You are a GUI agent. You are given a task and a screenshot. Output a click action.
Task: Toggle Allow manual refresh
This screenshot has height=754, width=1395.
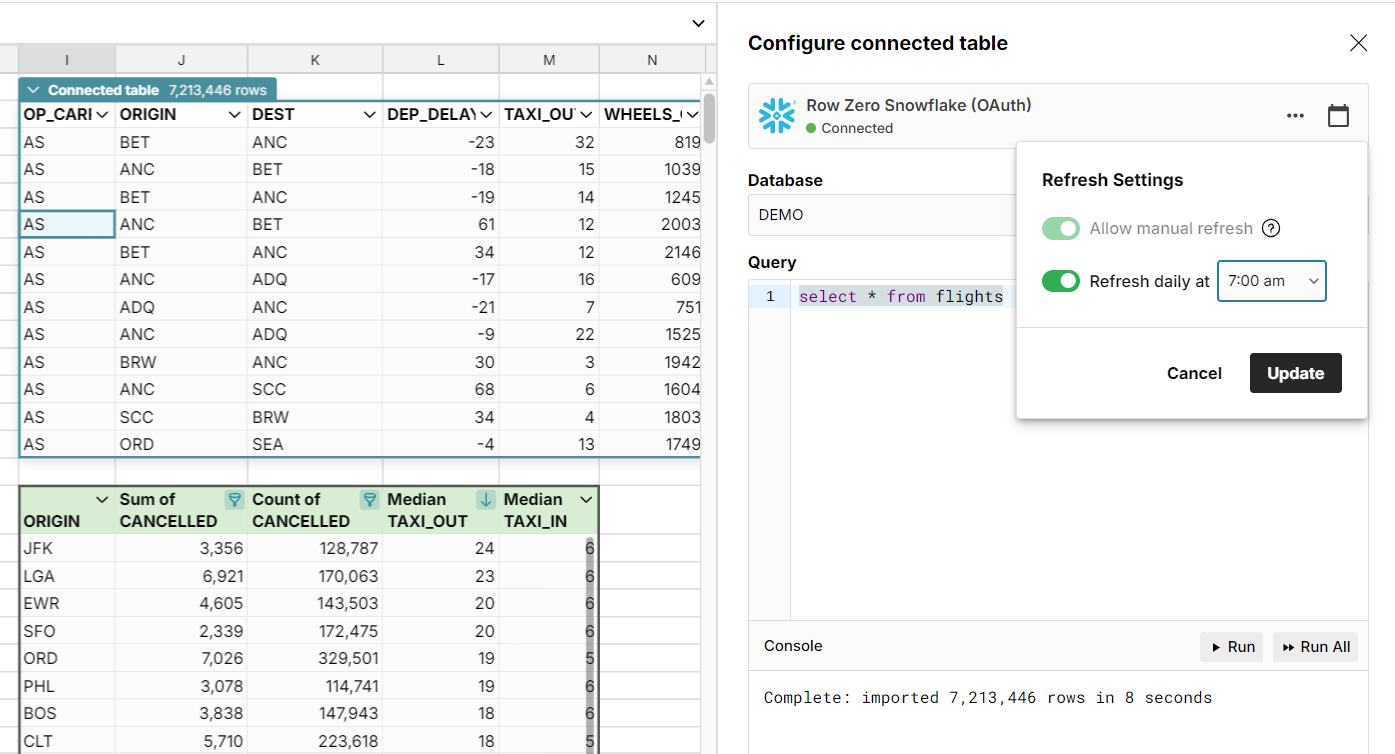point(1061,228)
